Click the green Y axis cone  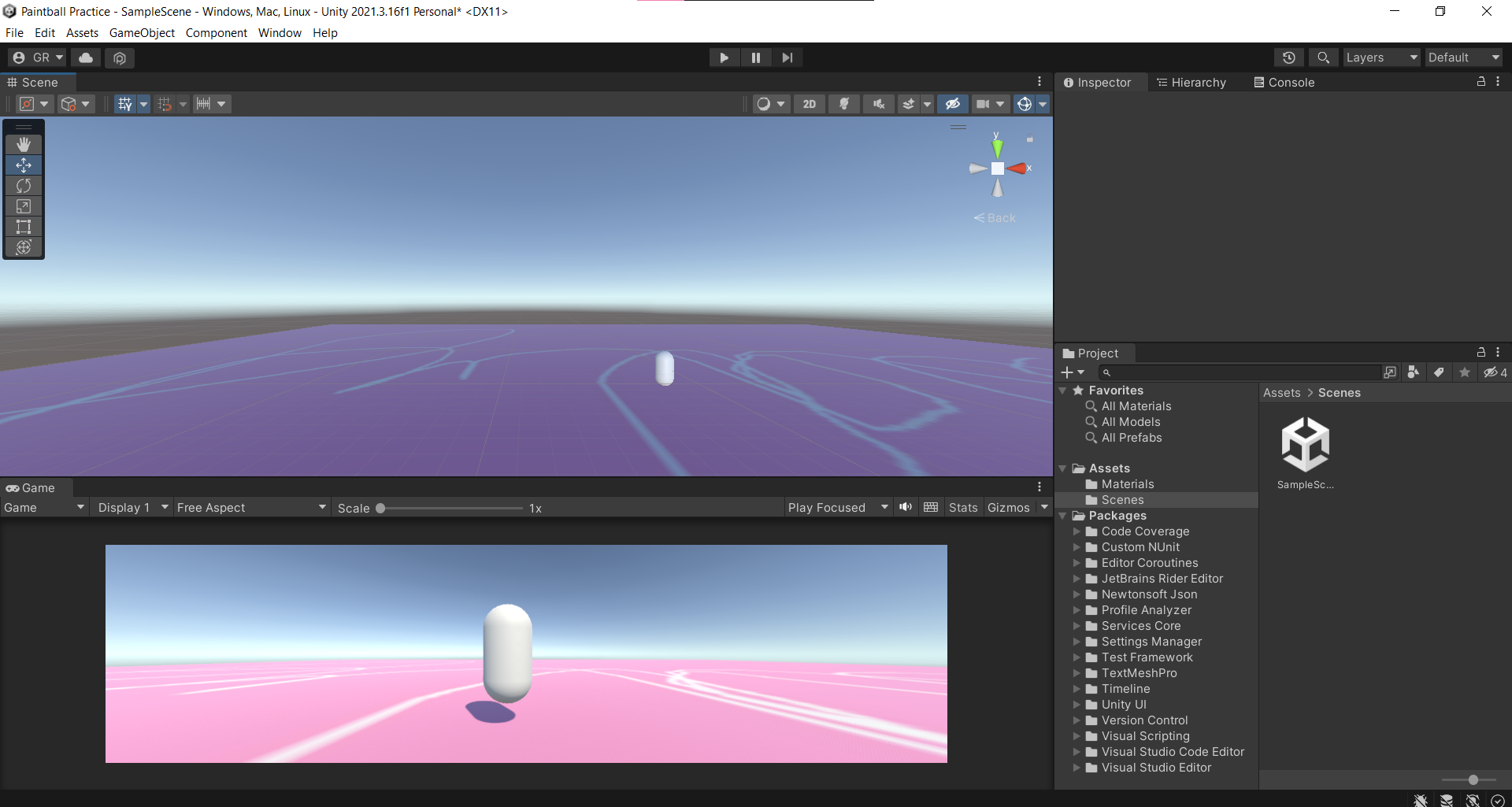tap(998, 148)
